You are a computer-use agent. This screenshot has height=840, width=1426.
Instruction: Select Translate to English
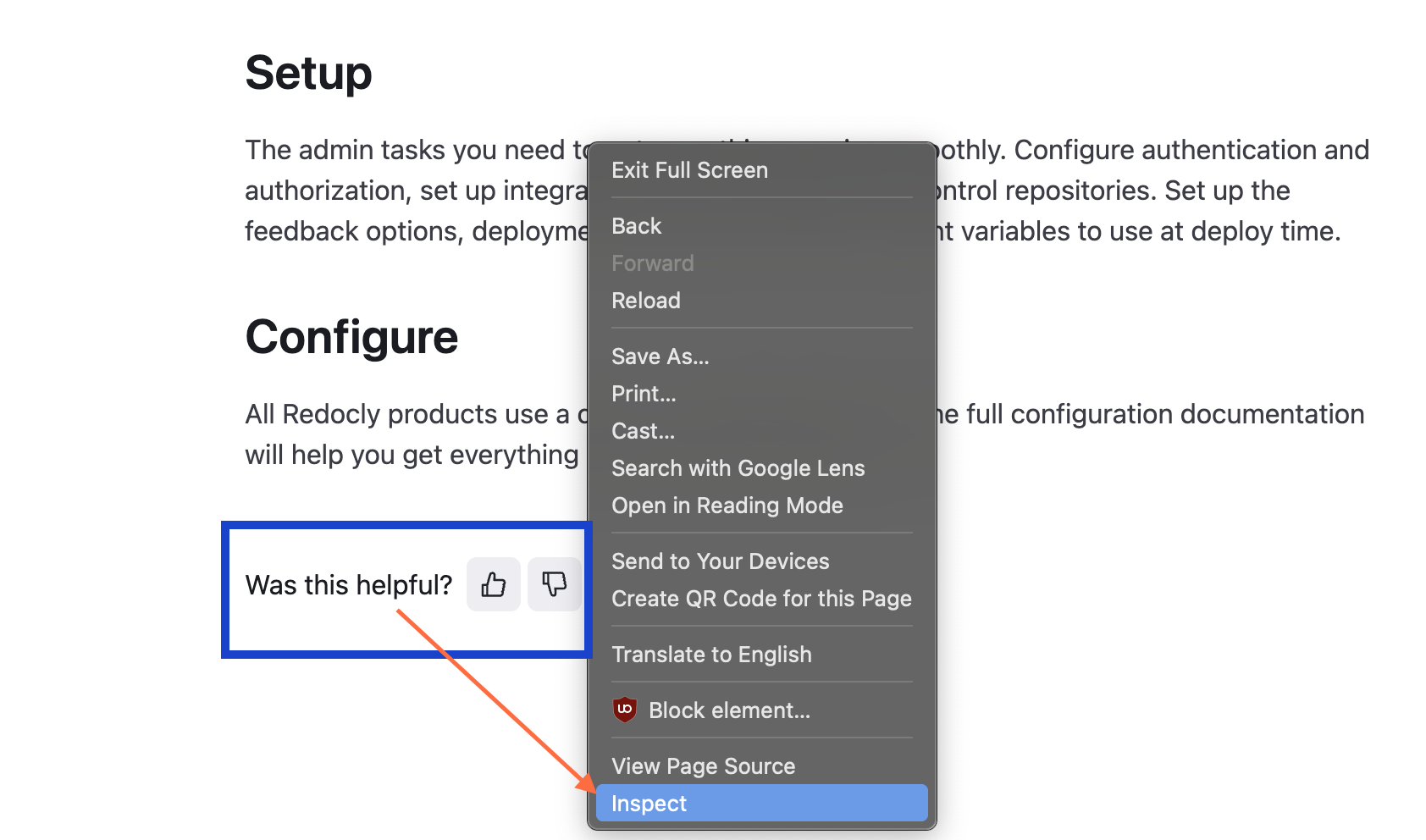[762, 655]
